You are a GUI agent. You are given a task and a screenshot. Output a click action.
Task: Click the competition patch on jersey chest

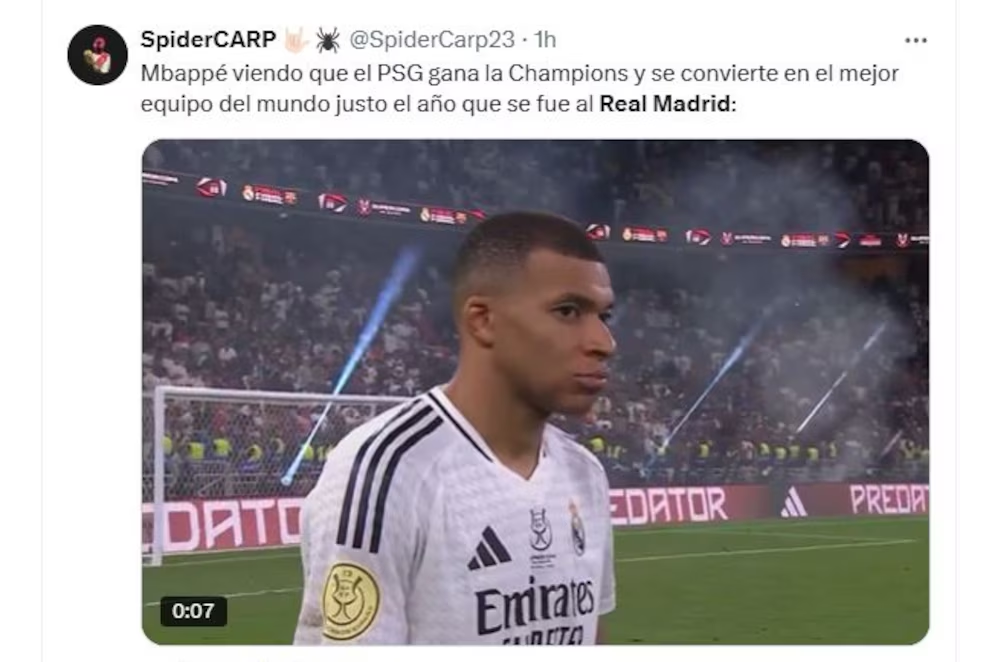tap(540, 530)
